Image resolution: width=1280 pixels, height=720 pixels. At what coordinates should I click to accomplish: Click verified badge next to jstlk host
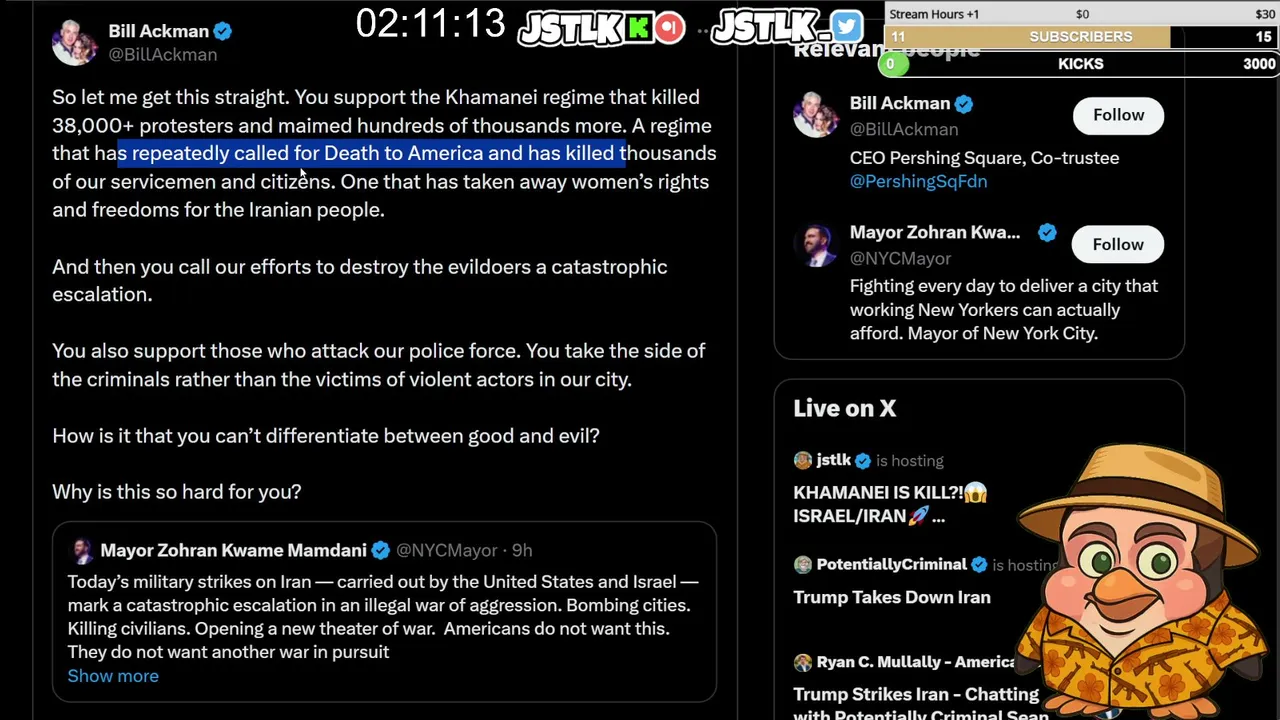(863, 461)
